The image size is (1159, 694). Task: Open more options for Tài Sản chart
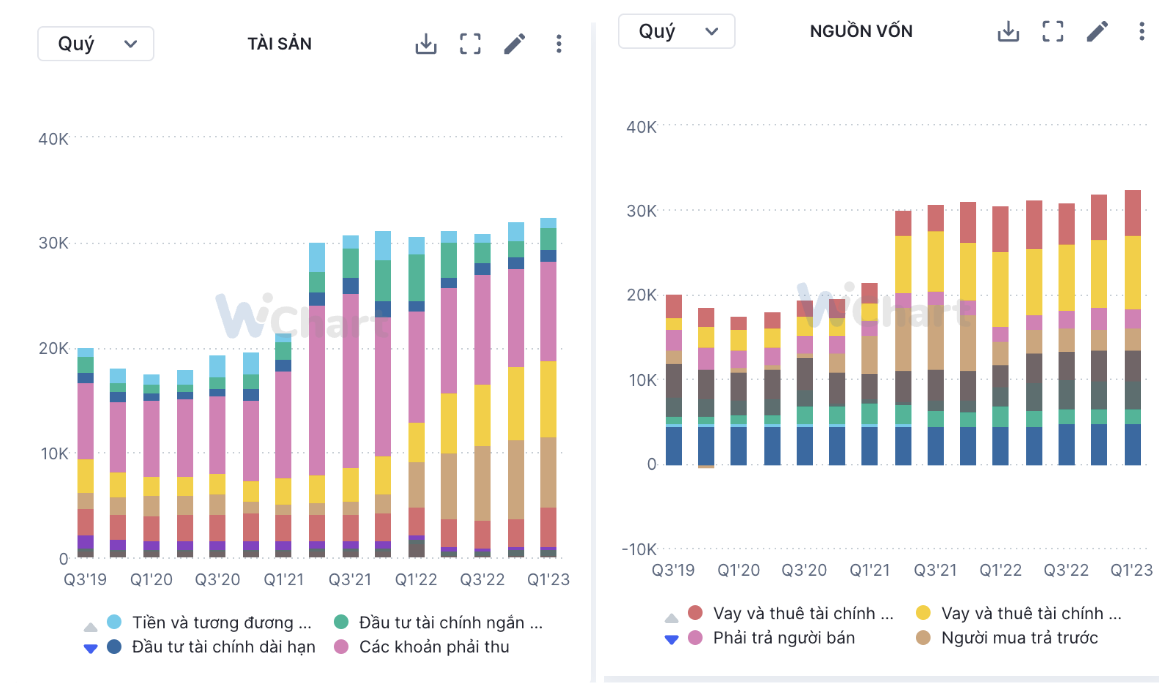tap(558, 44)
